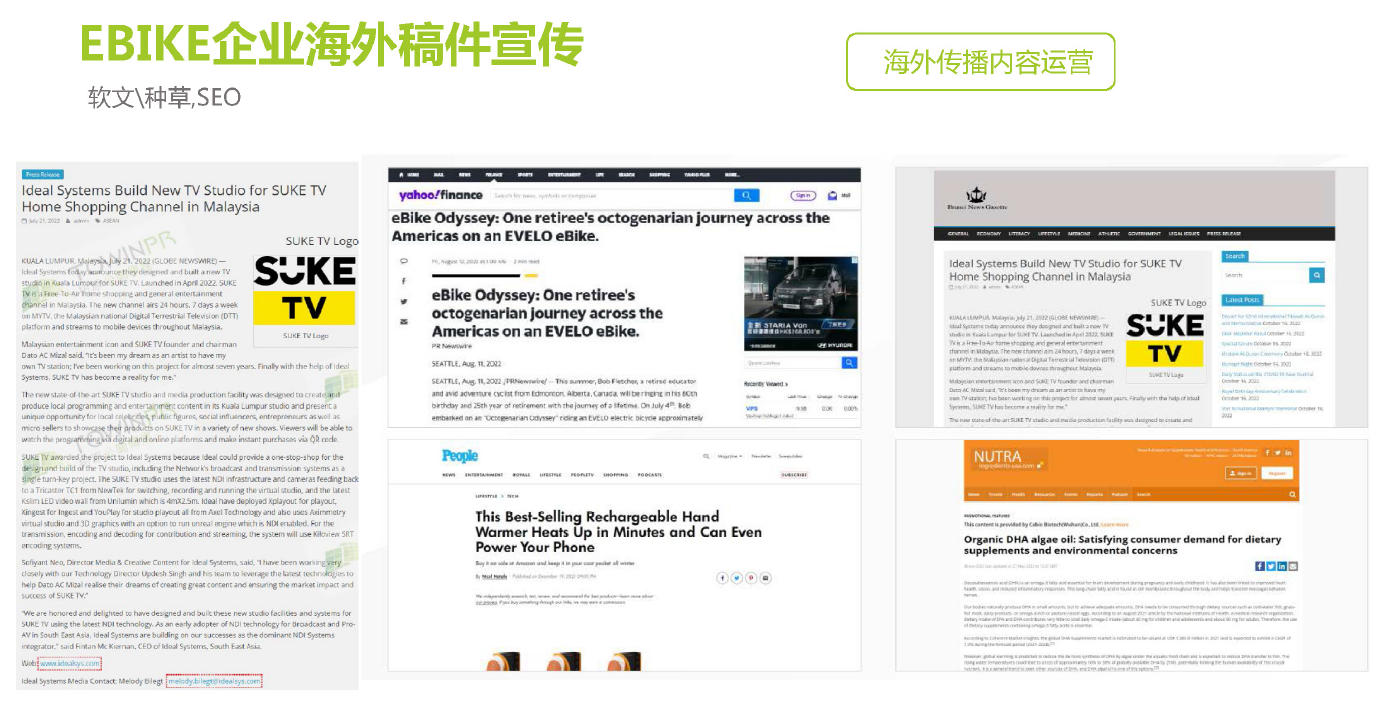Viewport: 1378px width, 702px height.
Task: Click the NUTRA ingredients logo
Action: click(1010, 459)
